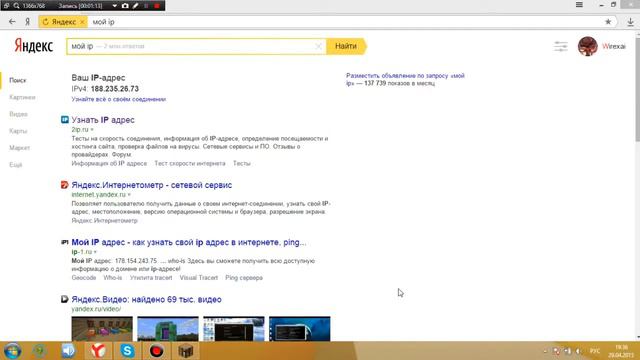Open the "Тесты" sitelink
The image size is (640, 360).
[242, 163]
